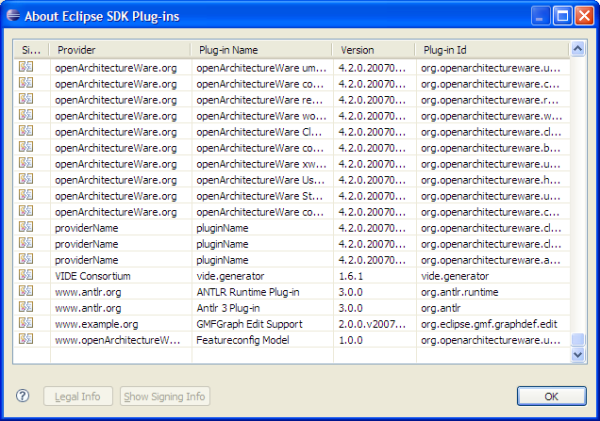
Task: Click signed icon in Antlr 3 Plug-in row
Action: tap(26, 307)
